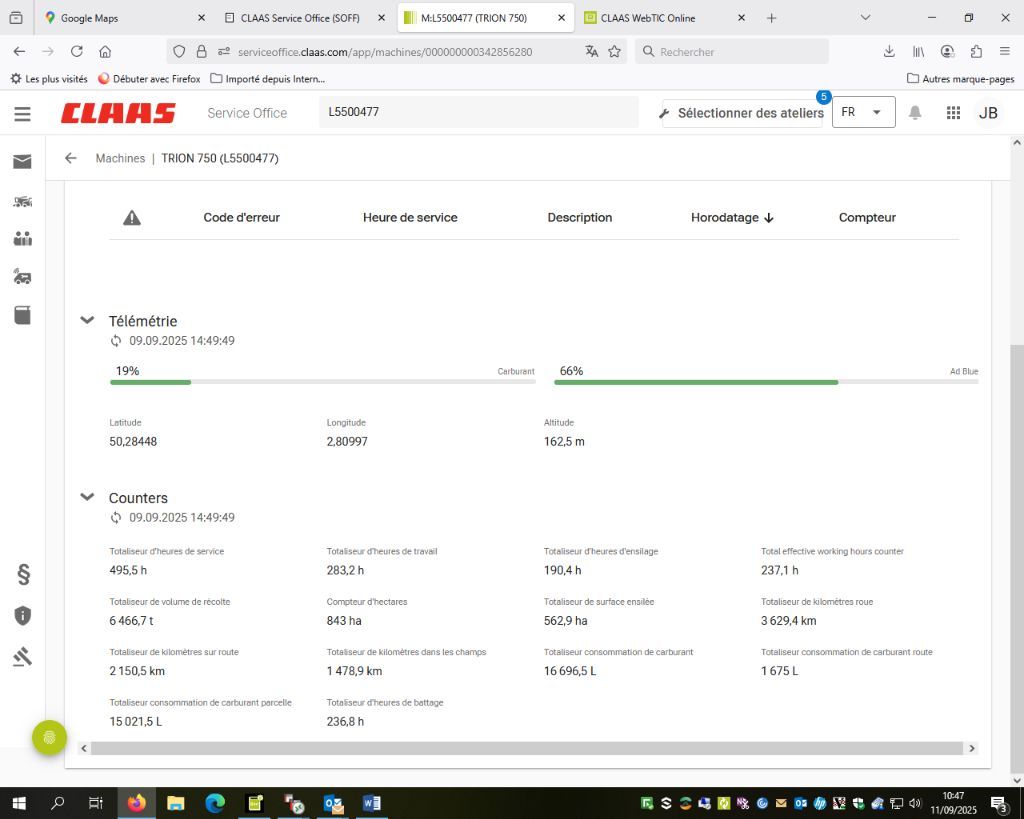This screenshot has height=819, width=1024.
Task: Click the combine machines sidebar icon
Action: tap(22, 201)
